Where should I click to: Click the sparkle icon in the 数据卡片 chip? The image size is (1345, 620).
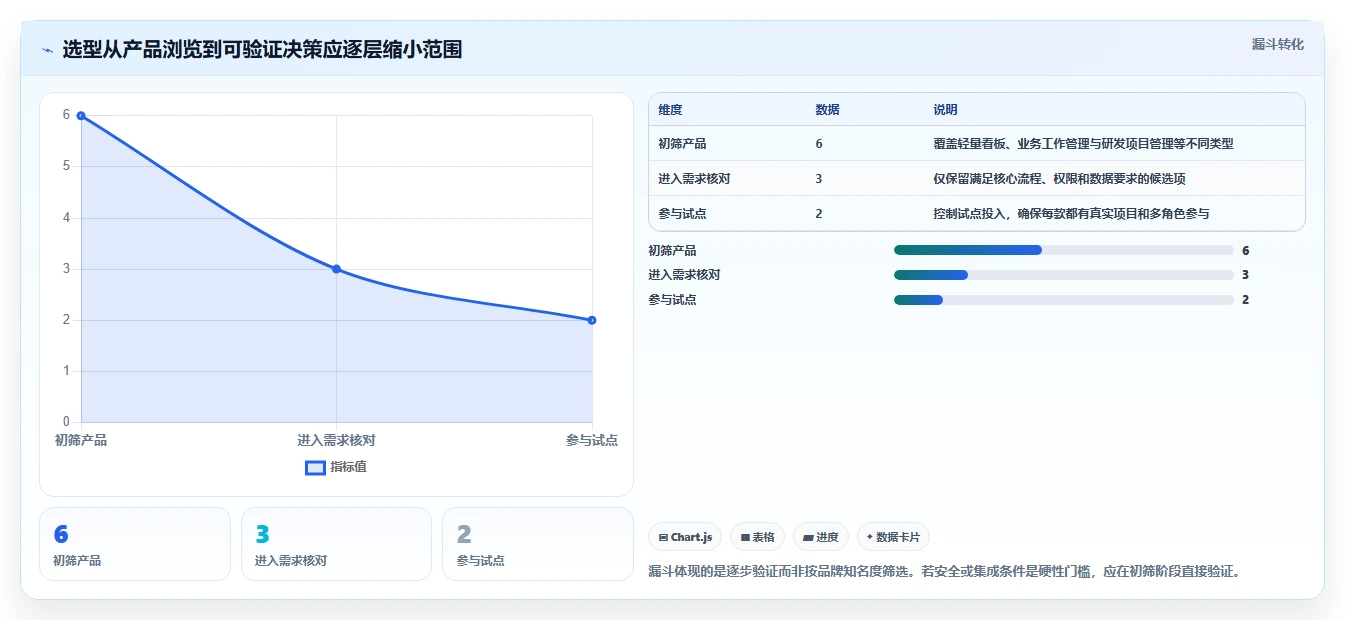[x=870, y=537]
